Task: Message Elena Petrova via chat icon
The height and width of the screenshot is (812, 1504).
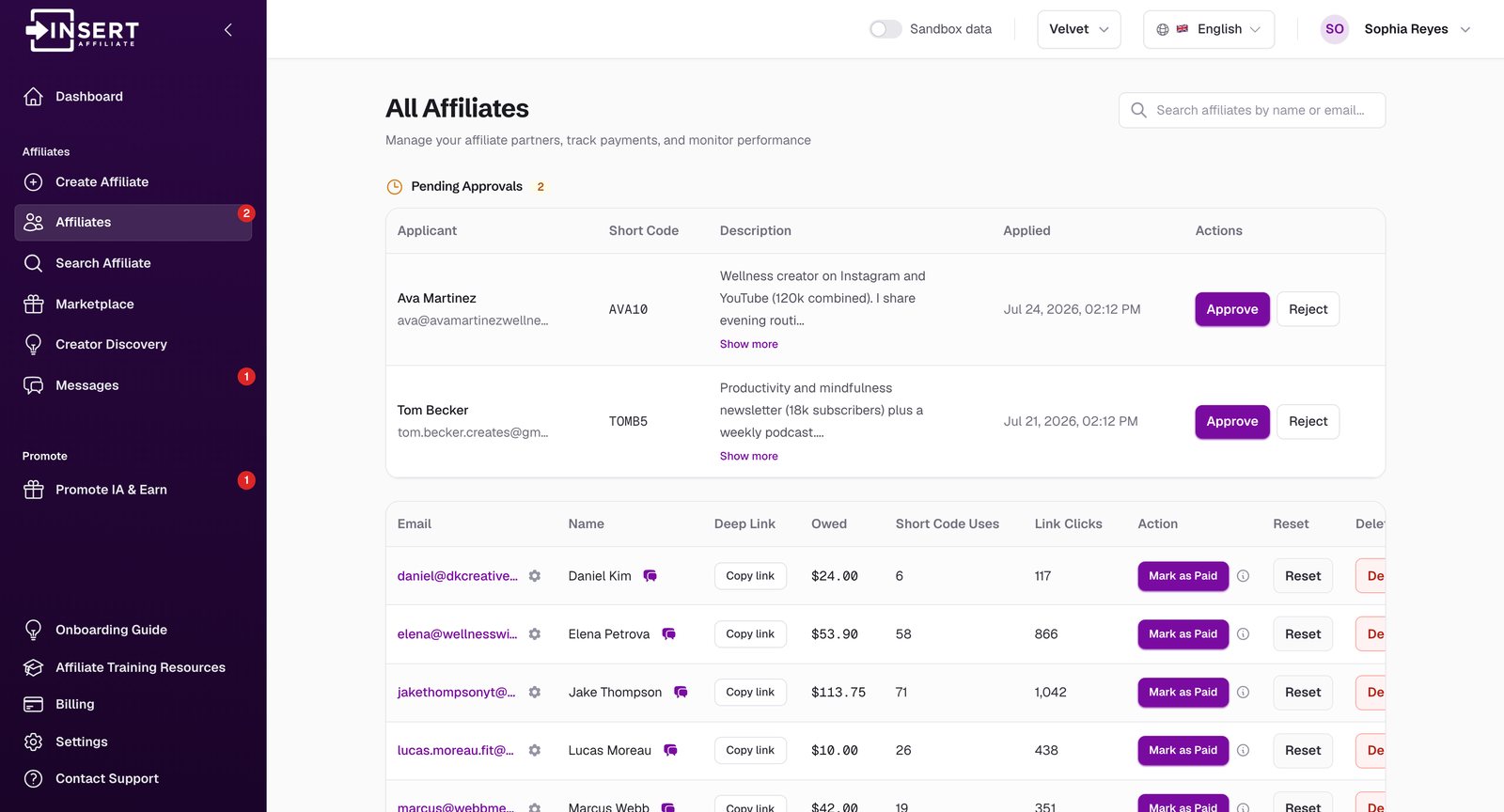Action: tap(668, 634)
